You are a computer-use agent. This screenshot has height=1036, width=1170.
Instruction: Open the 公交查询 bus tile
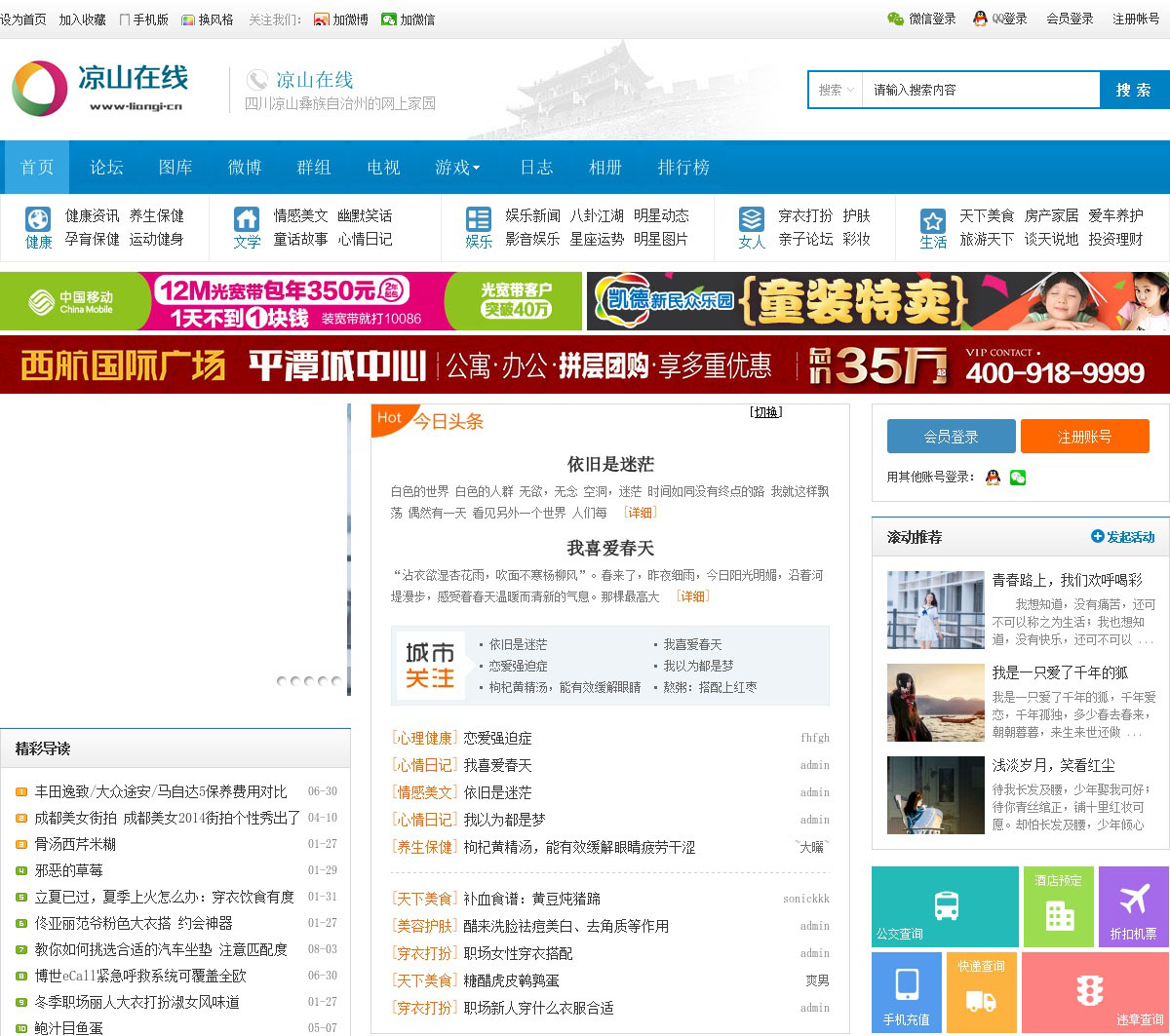point(945,906)
